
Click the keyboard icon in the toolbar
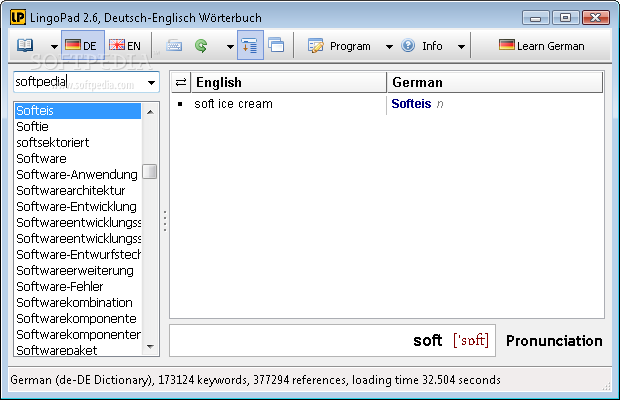[174, 46]
